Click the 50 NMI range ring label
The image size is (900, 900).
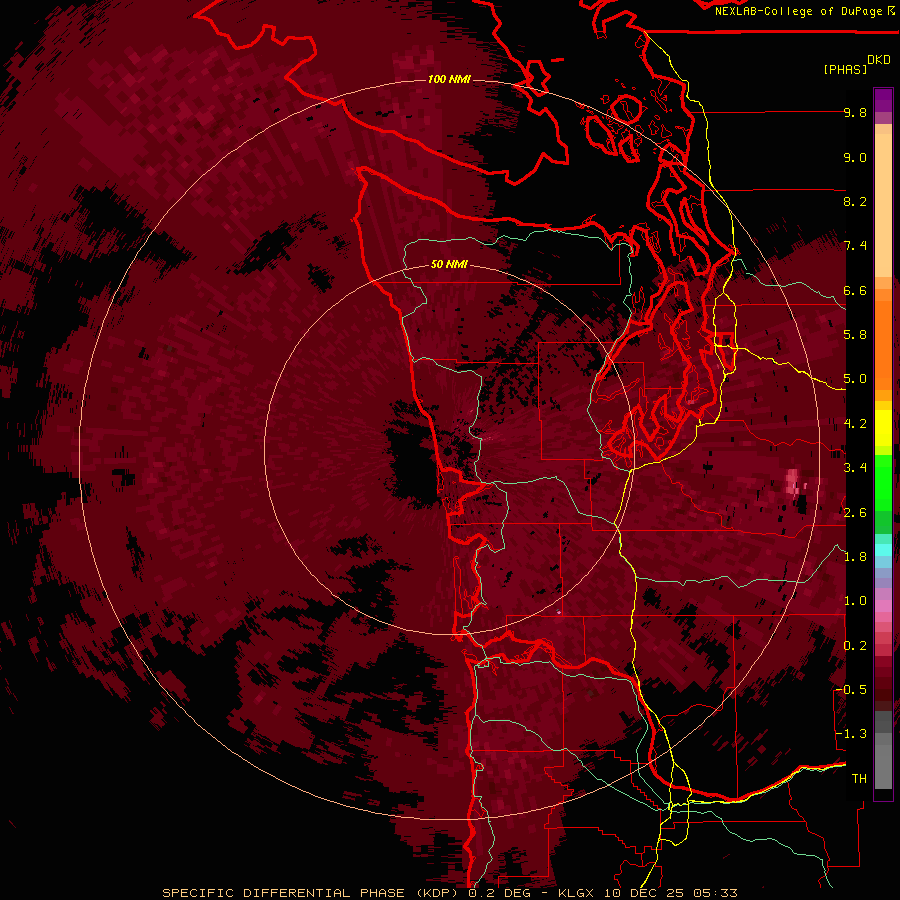pos(449,265)
